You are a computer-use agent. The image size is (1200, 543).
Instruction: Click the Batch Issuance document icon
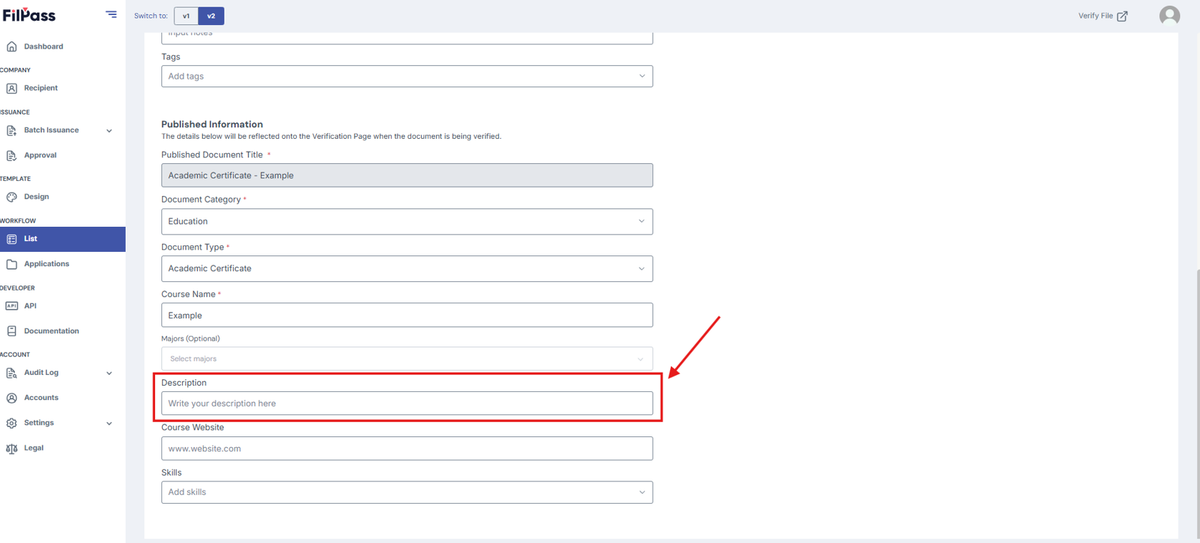[x=11, y=130]
